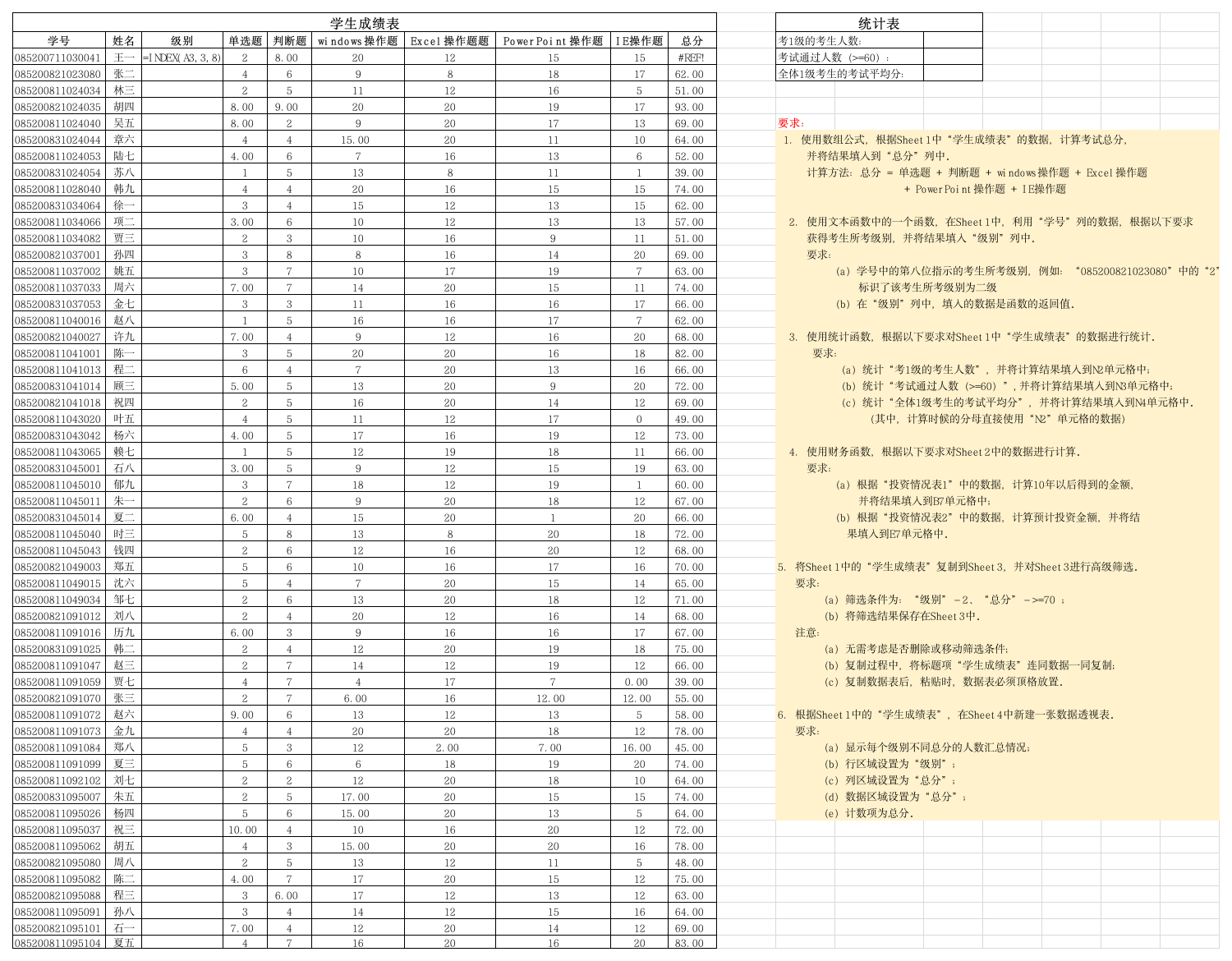The height and width of the screenshot is (961, 1232).
Task: Select student ID 085200821095101
Action: (x=59, y=928)
